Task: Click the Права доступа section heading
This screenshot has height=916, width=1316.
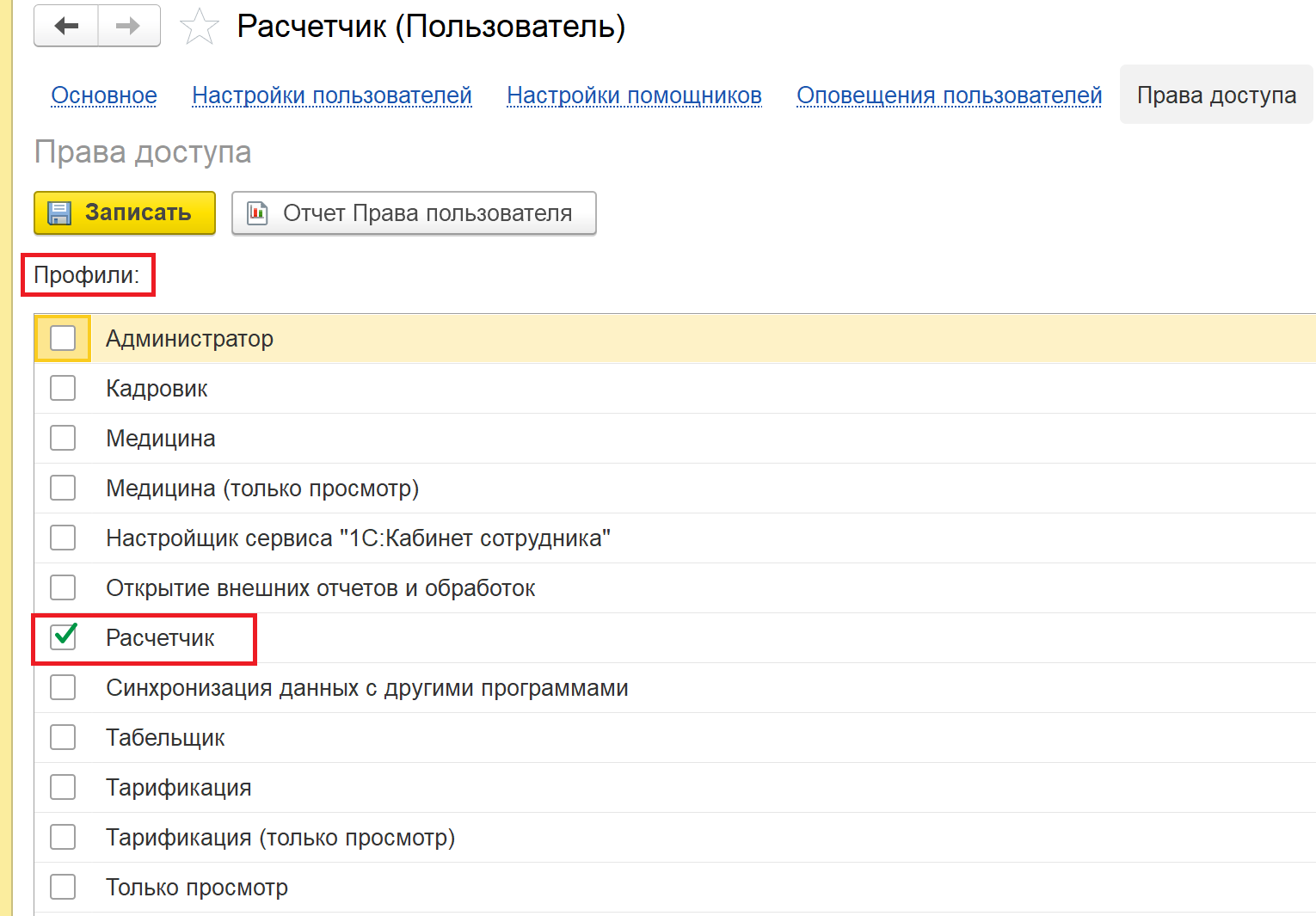Action: pos(143,152)
